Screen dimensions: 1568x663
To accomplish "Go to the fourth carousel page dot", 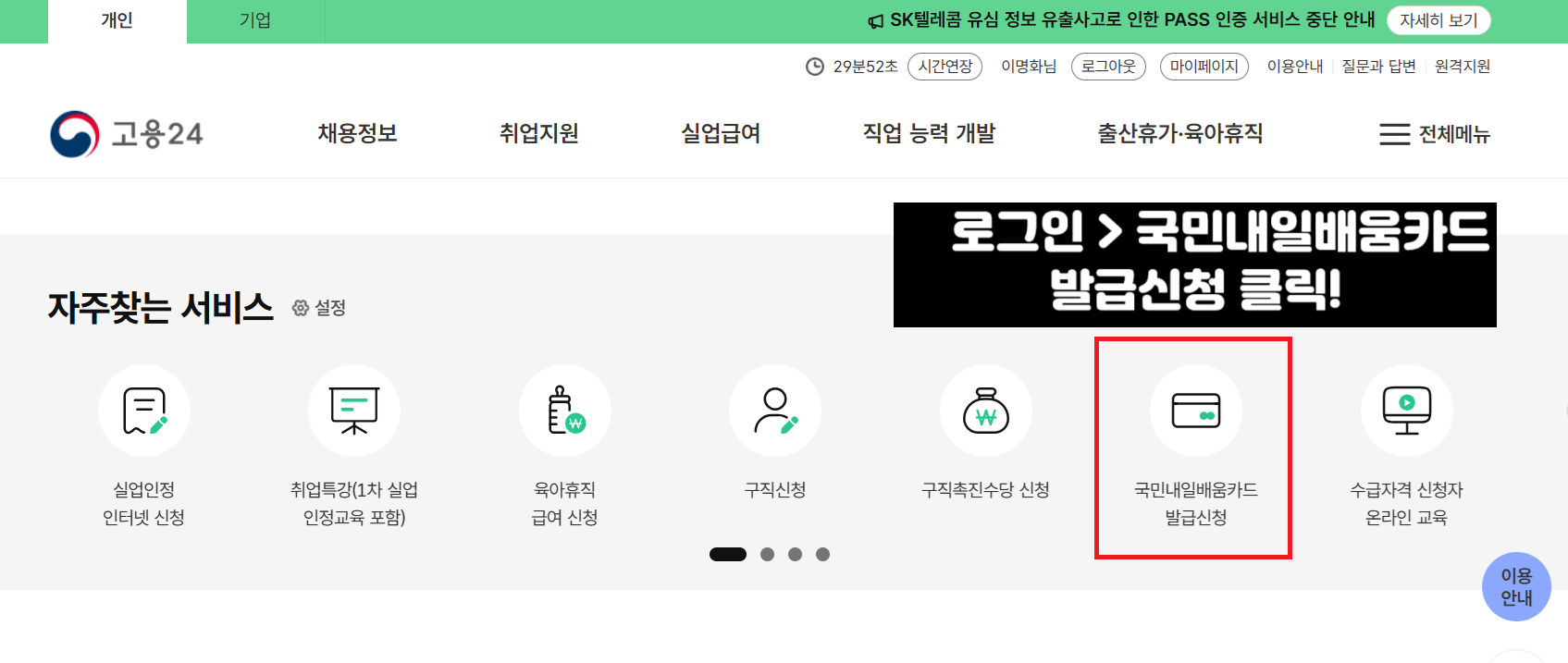I will 822,555.
